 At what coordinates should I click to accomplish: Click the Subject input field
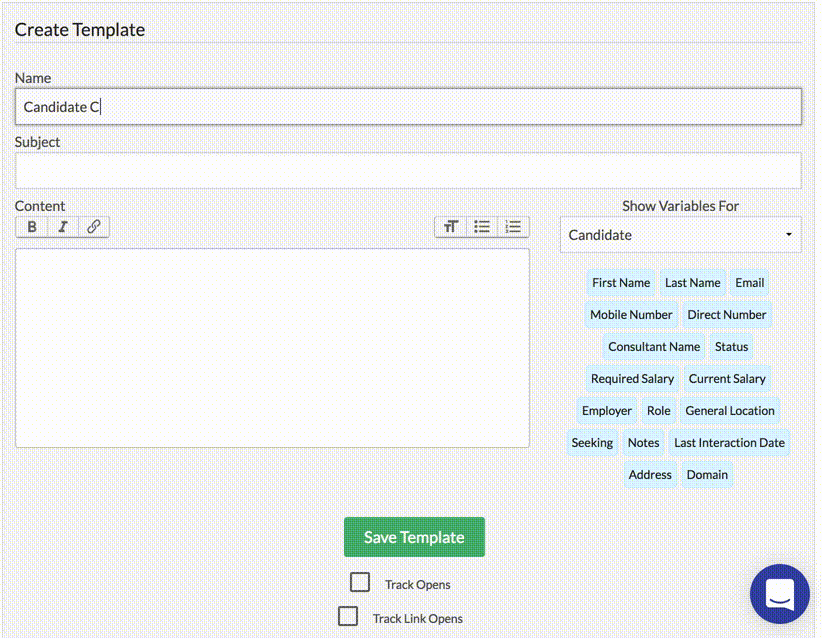click(x=408, y=171)
